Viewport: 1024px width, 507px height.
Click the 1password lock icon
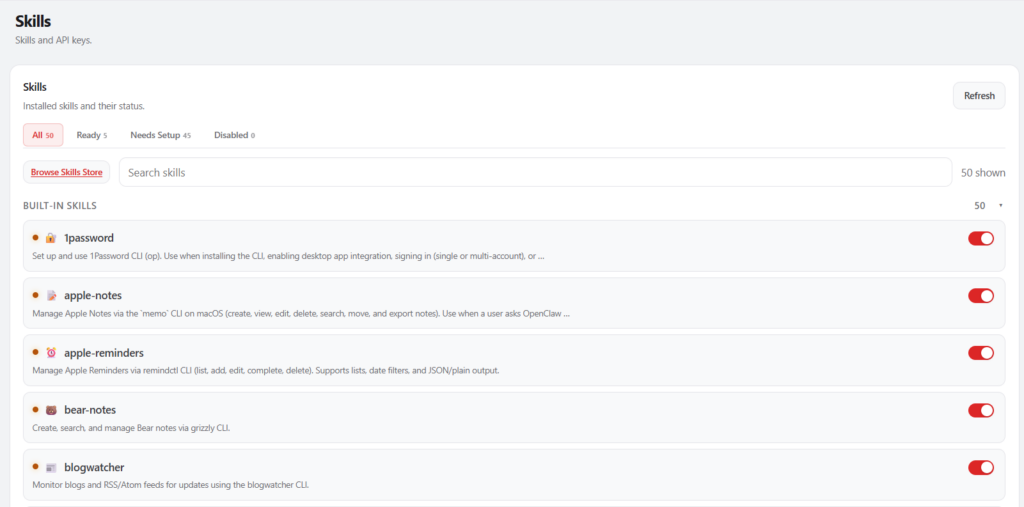click(x=51, y=238)
